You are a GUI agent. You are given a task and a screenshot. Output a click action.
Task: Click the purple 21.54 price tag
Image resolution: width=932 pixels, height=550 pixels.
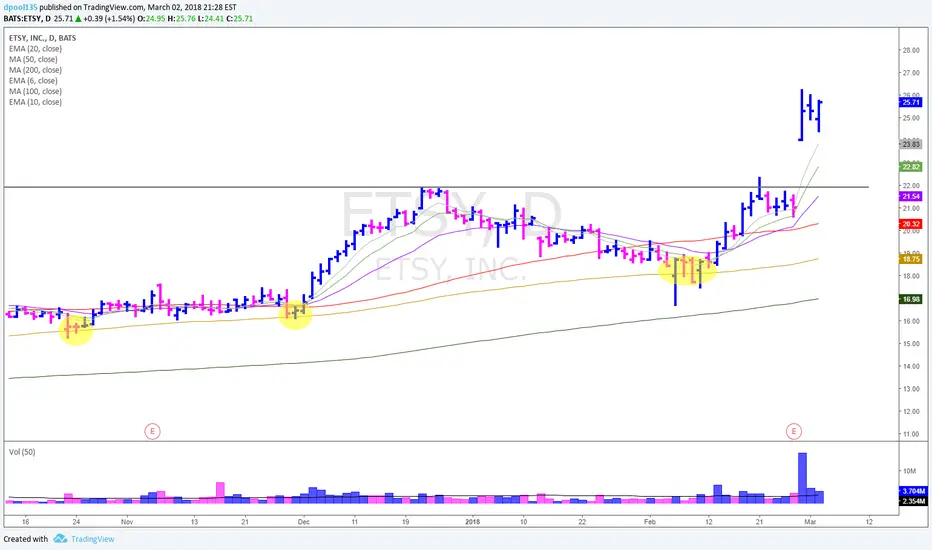(x=911, y=196)
